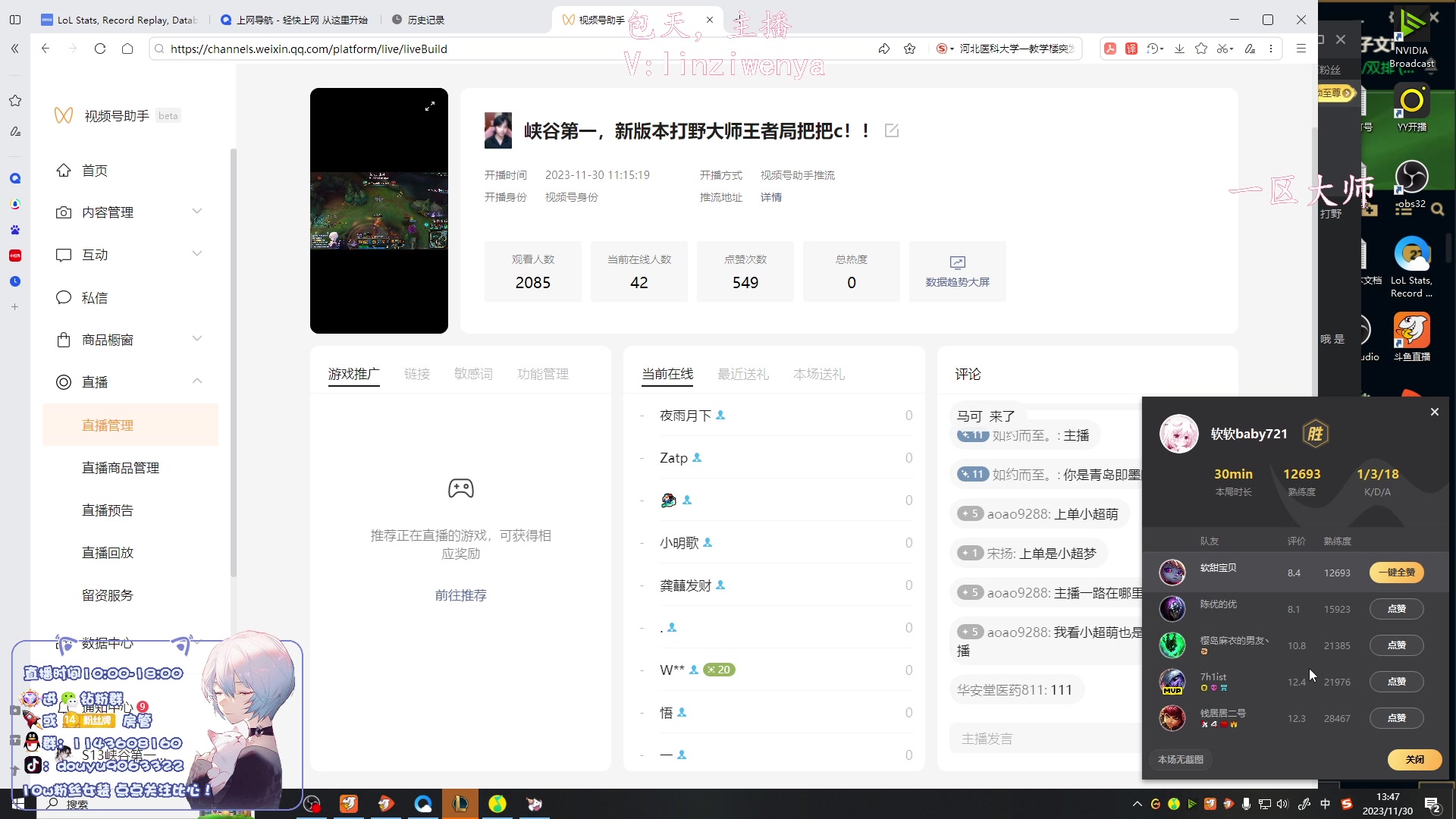This screenshot has height=819, width=1456.
Task: Switch to 游戏推广 tab
Action: click(x=353, y=374)
